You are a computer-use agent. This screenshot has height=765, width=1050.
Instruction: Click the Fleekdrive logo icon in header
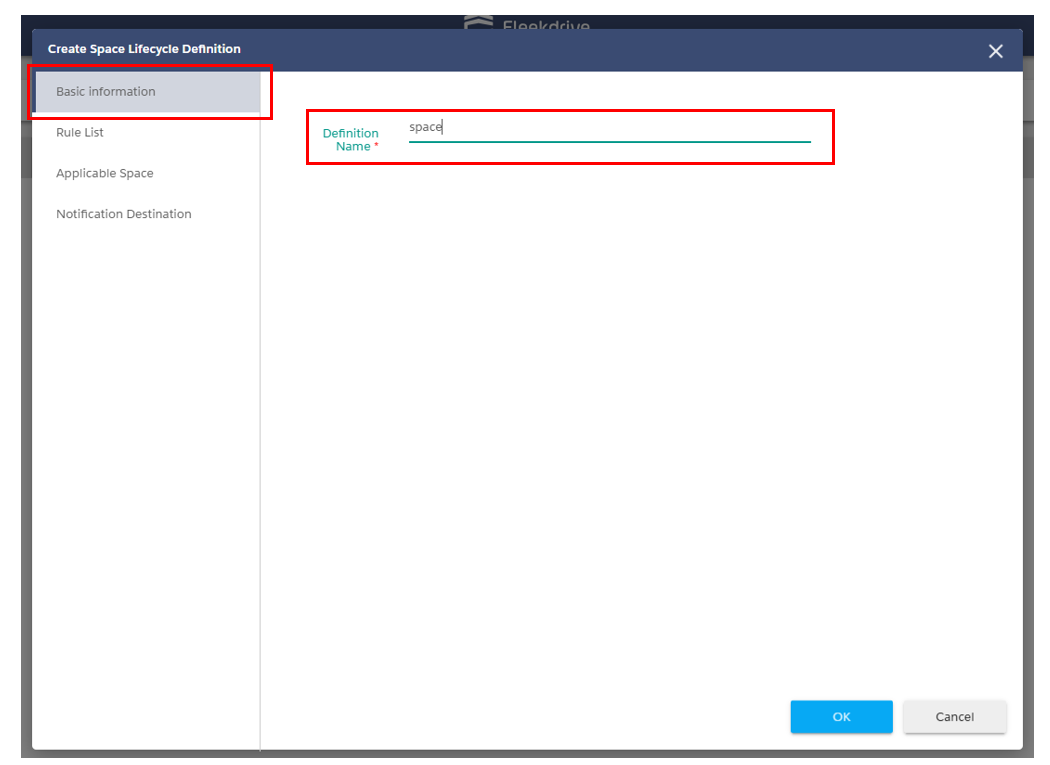[479, 22]
